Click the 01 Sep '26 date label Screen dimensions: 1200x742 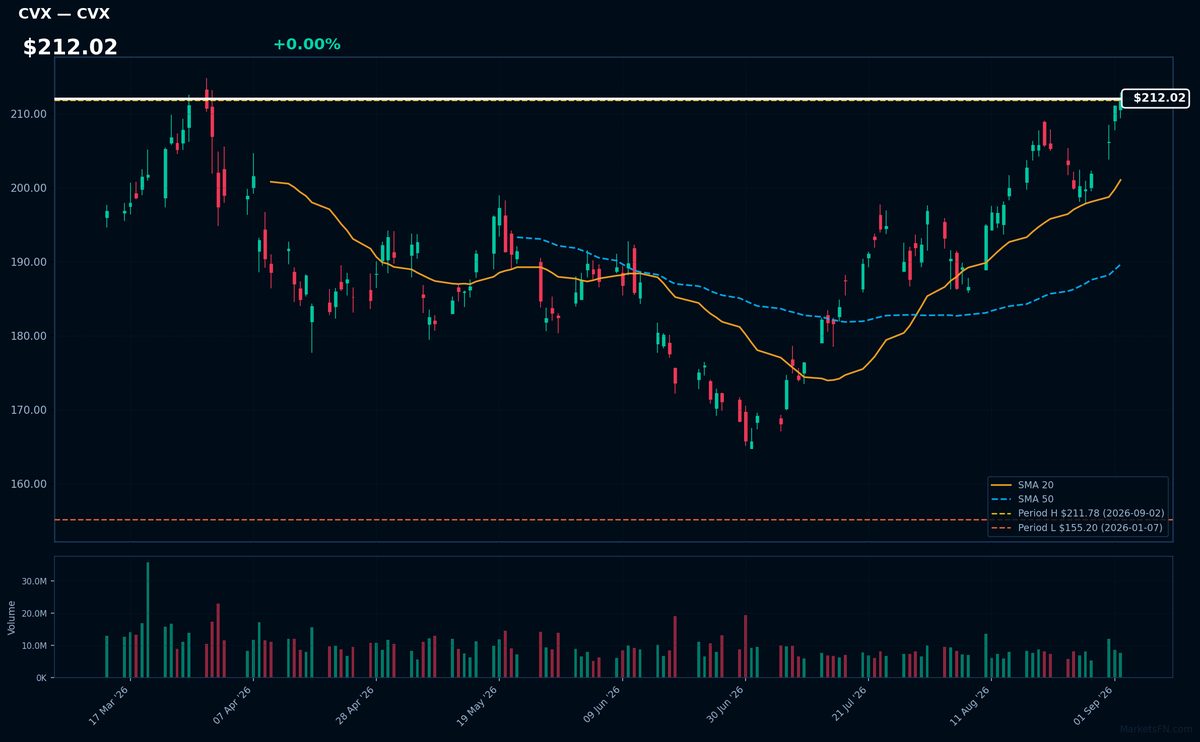(1096, 705)
